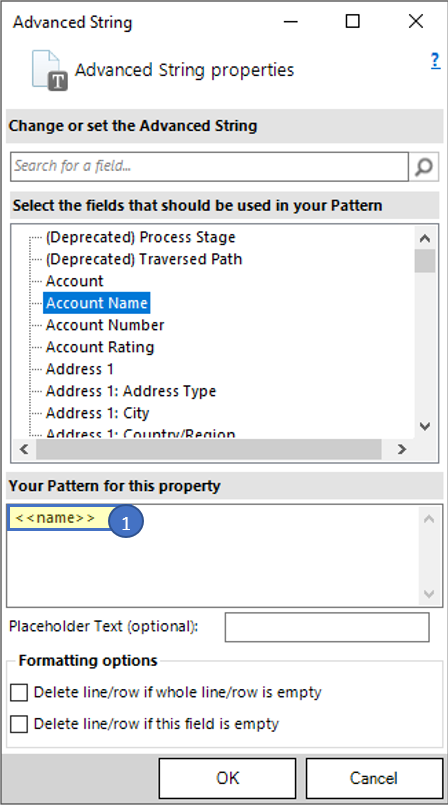Click the field list scroll down arrow
The height and width of the screenshot is (805, 448).
tap(425, 426)
